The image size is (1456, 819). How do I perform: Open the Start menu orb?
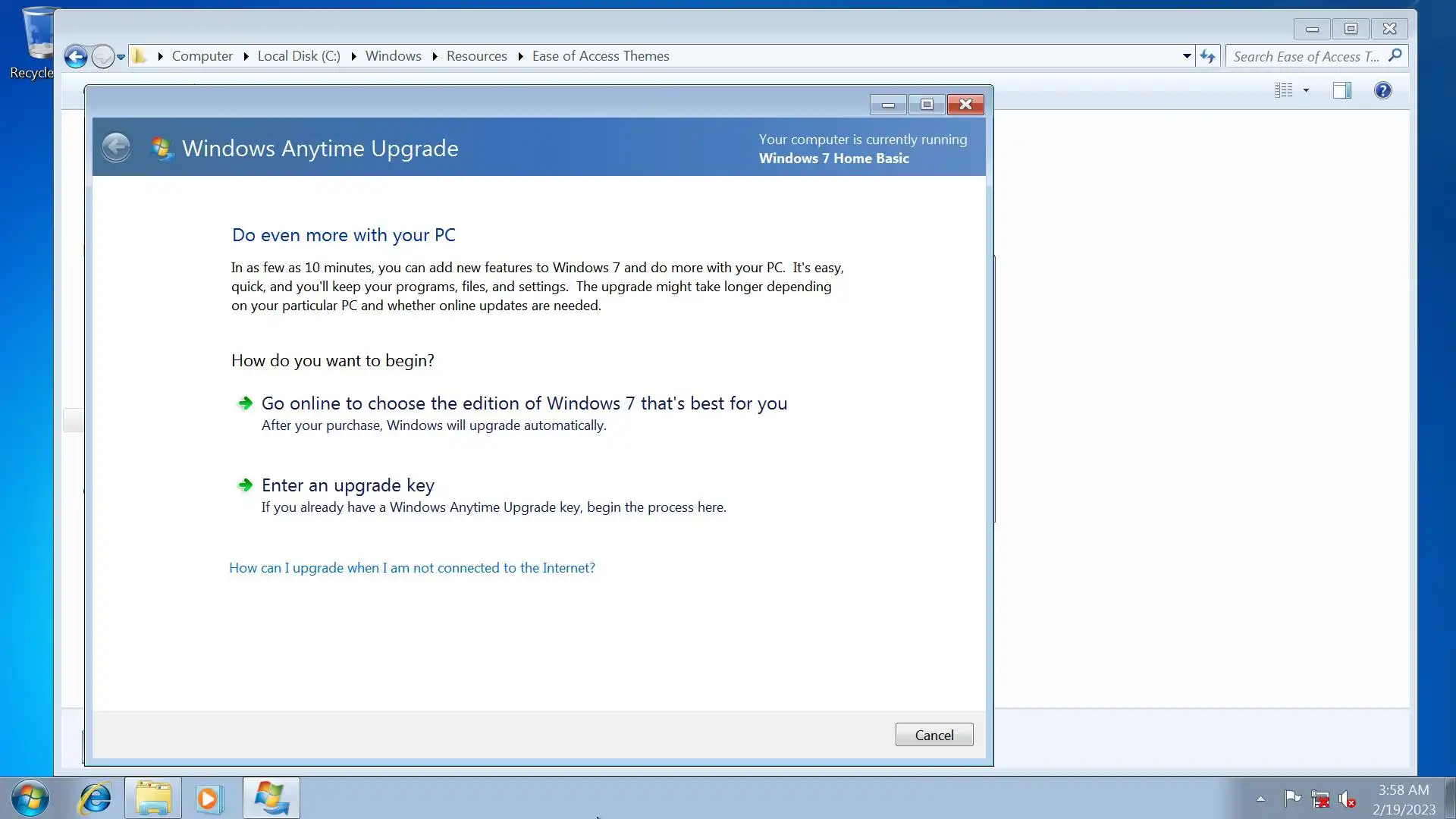point(30,799)
